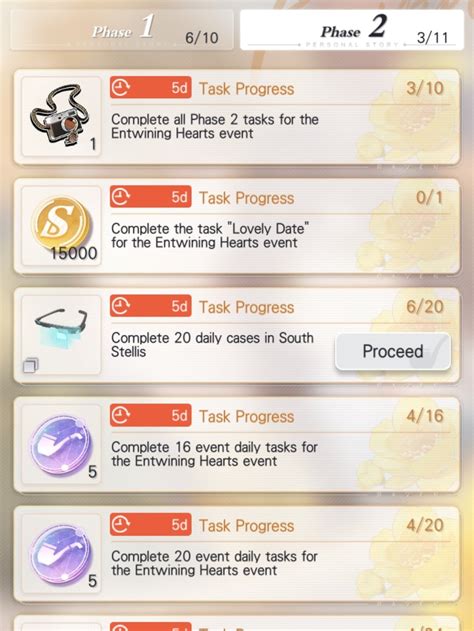Open the Complete all Phase 2 tasks card
474x631 pixels.
[237, 117]
